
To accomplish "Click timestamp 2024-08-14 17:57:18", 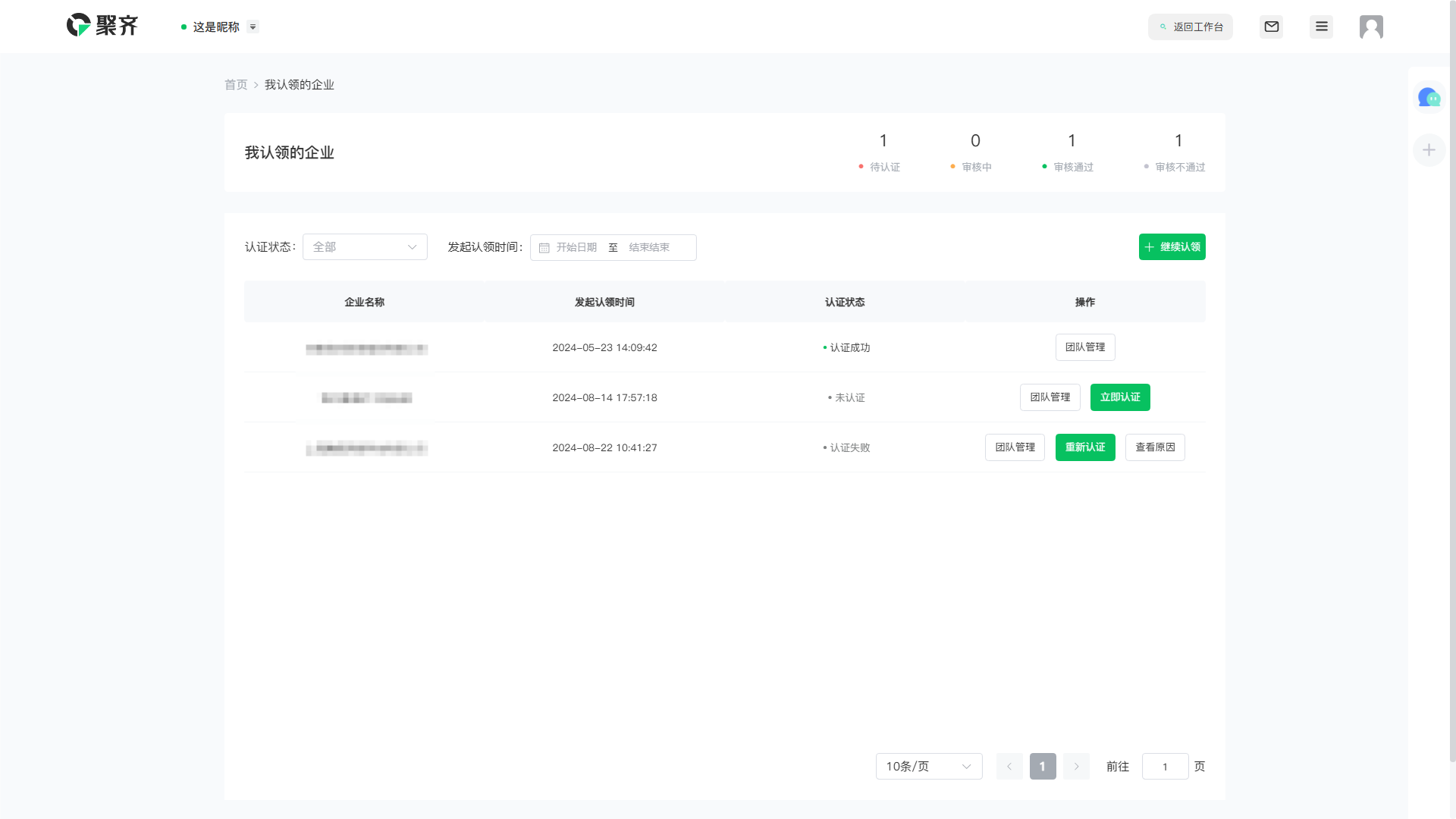I will click(x=604, y=397).
